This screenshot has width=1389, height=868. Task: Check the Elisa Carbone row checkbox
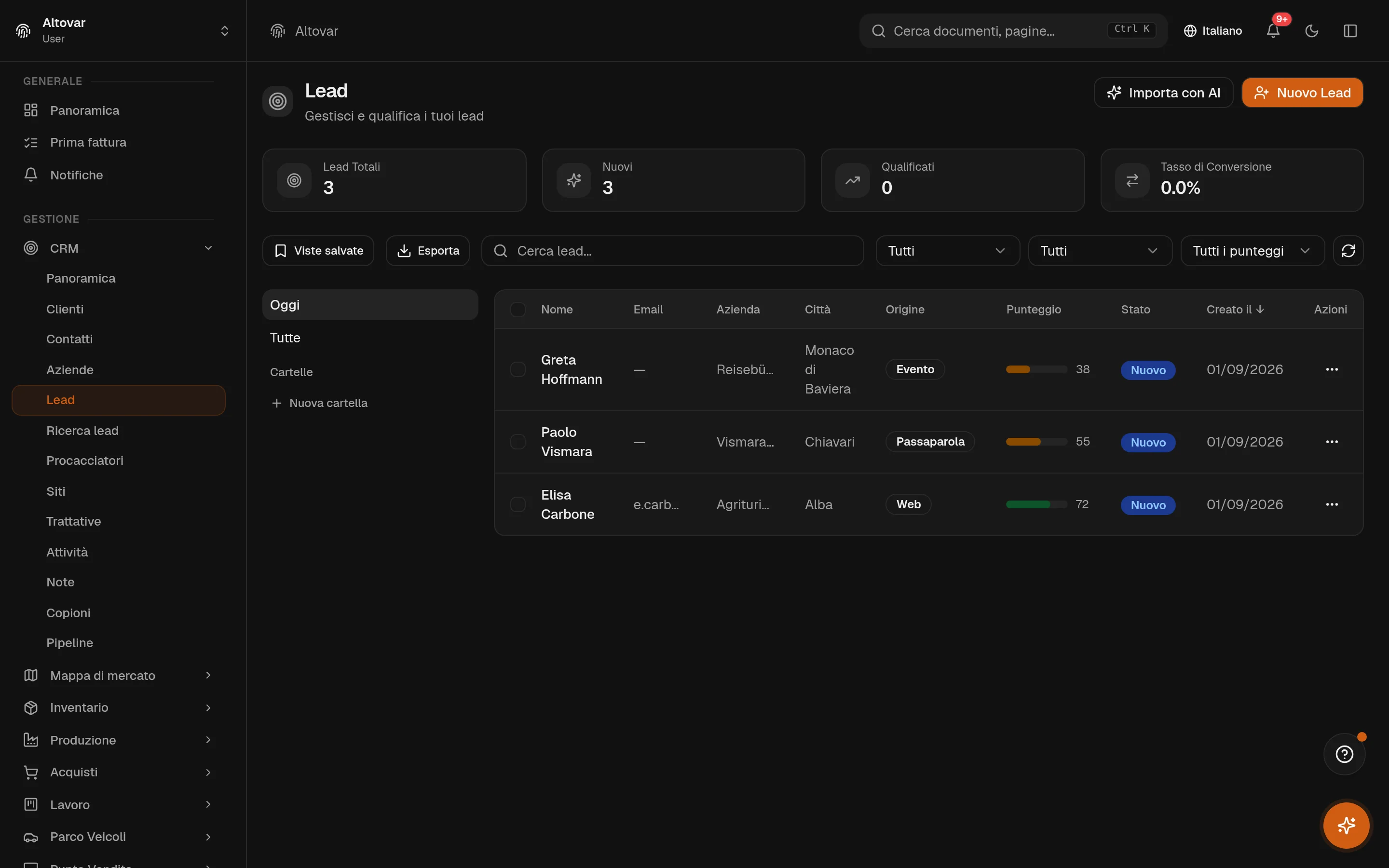pyautogui.click(x=517, y=504)
